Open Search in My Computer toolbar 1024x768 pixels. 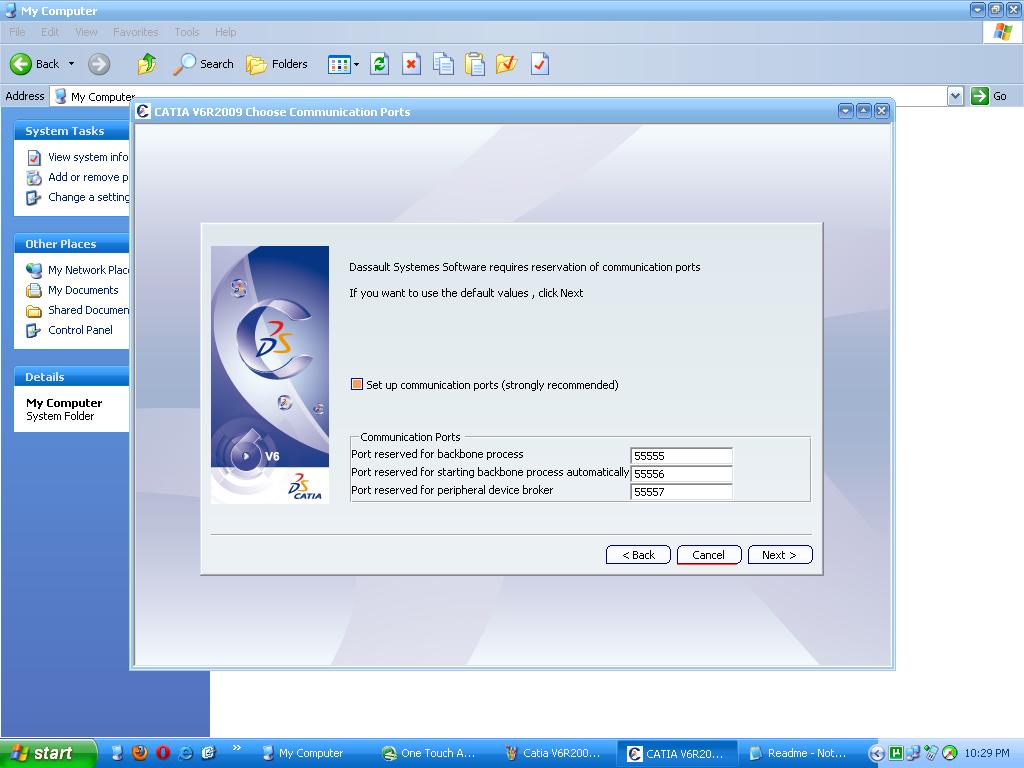click(203, 64)
